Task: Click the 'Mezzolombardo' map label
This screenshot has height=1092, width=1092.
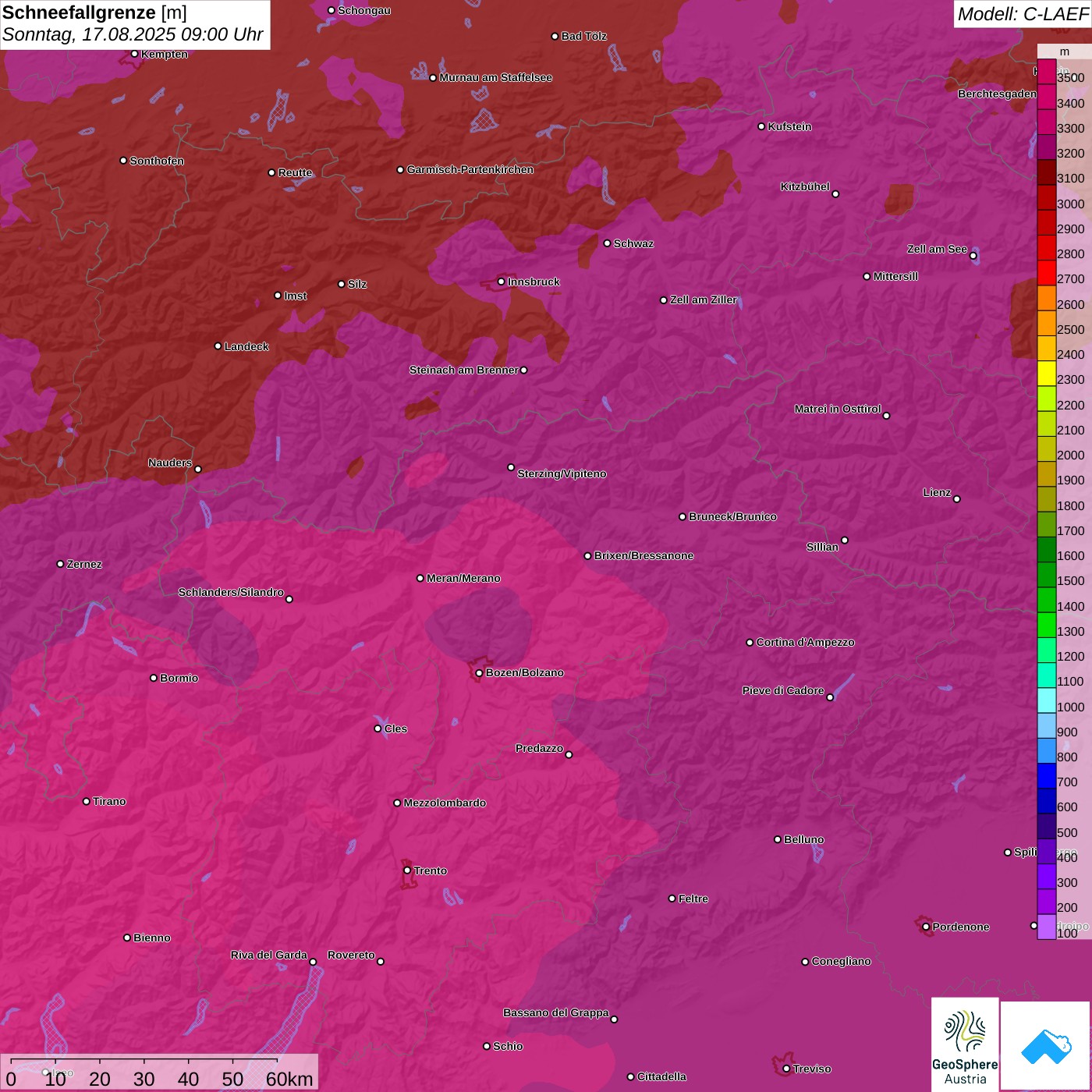Action: pyautogui.click(x=445, y=803)
